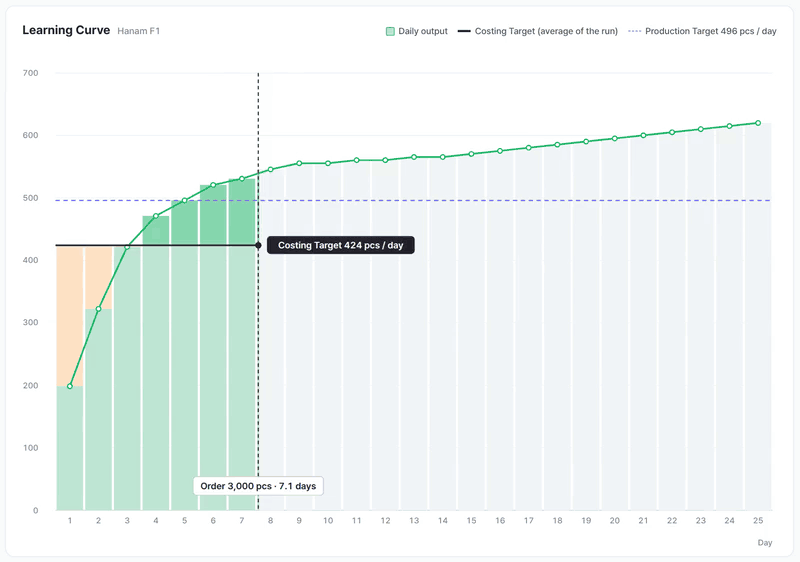Click the 700 y-axis label
Image resolution: width=800 pixels, height=562 pixels.
[31, 73]
